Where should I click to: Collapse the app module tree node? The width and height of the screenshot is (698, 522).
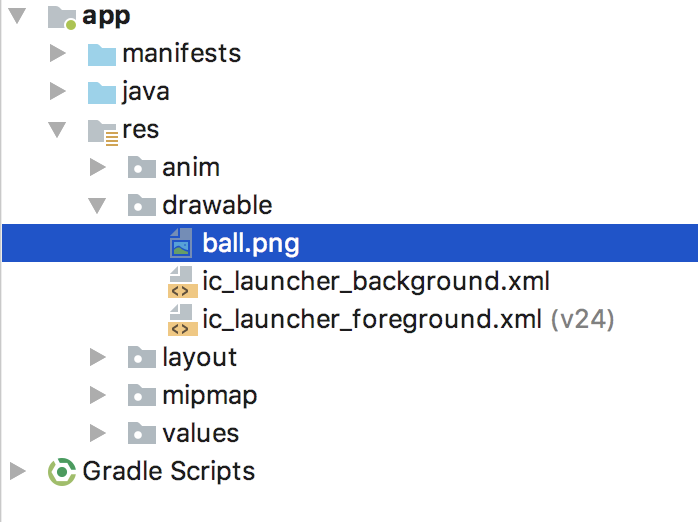click(17, 16)
